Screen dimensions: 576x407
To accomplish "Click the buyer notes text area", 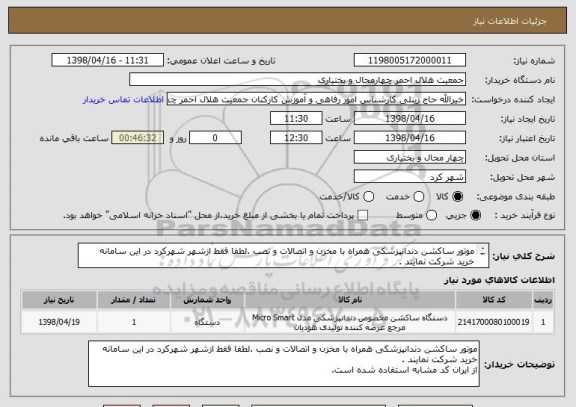I will pyautogui.click(x=284, y=364).
